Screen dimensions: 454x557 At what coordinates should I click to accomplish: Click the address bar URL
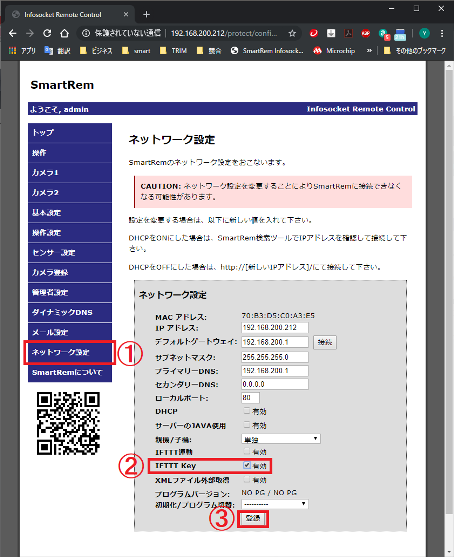coord(224,33)
